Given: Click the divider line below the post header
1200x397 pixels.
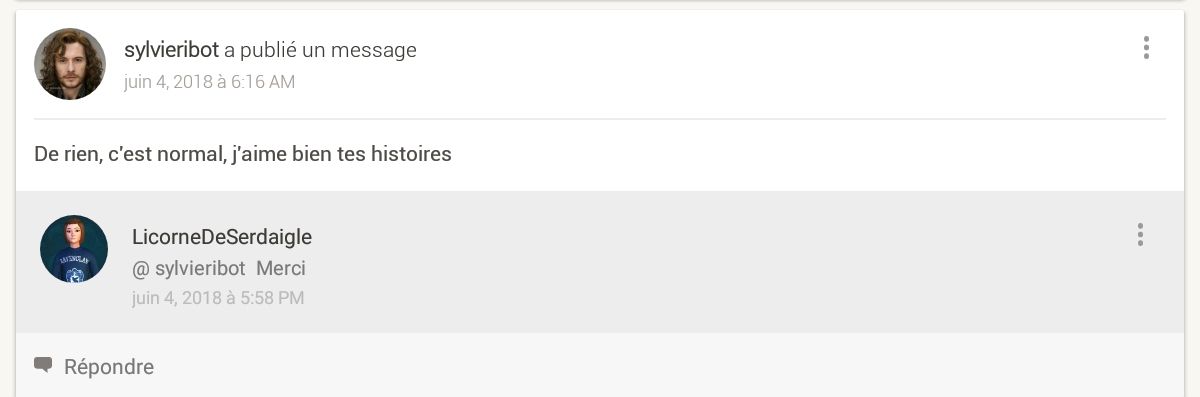Looking at the screenshot, I should [x=600, y=119].
